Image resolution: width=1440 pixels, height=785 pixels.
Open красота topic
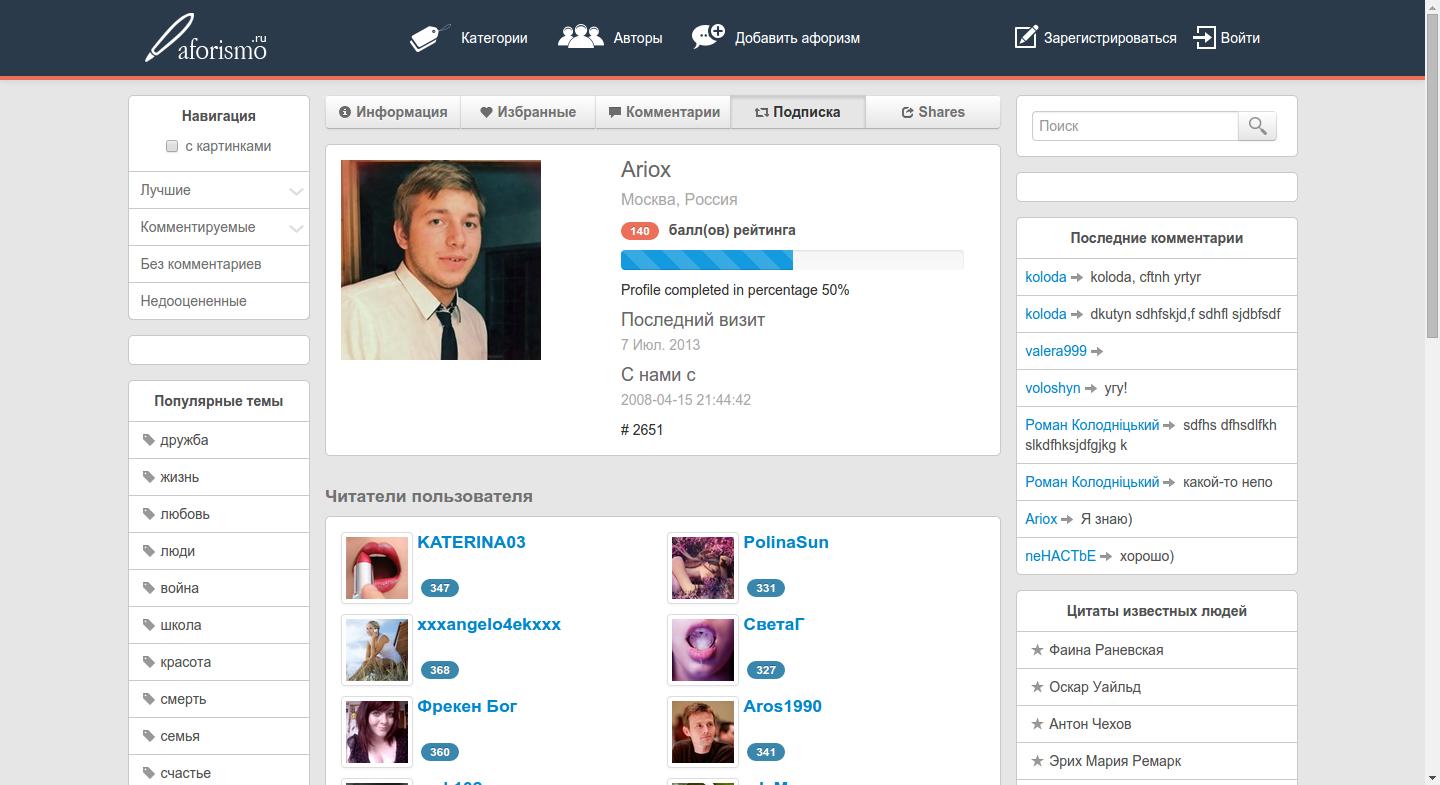pos(185,662)
